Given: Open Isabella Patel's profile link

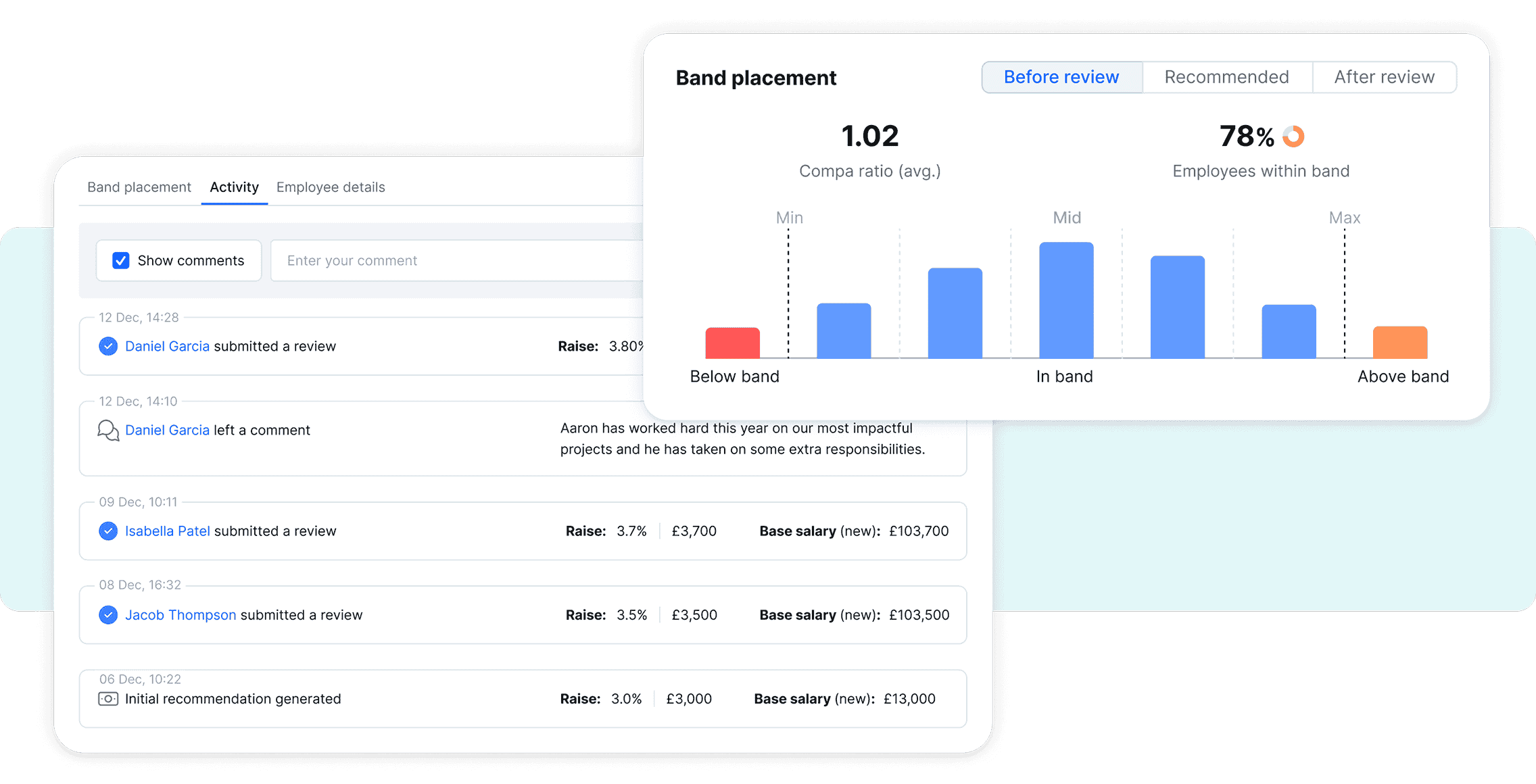Looking at the screenshot, I should click(x=167, y=531).
